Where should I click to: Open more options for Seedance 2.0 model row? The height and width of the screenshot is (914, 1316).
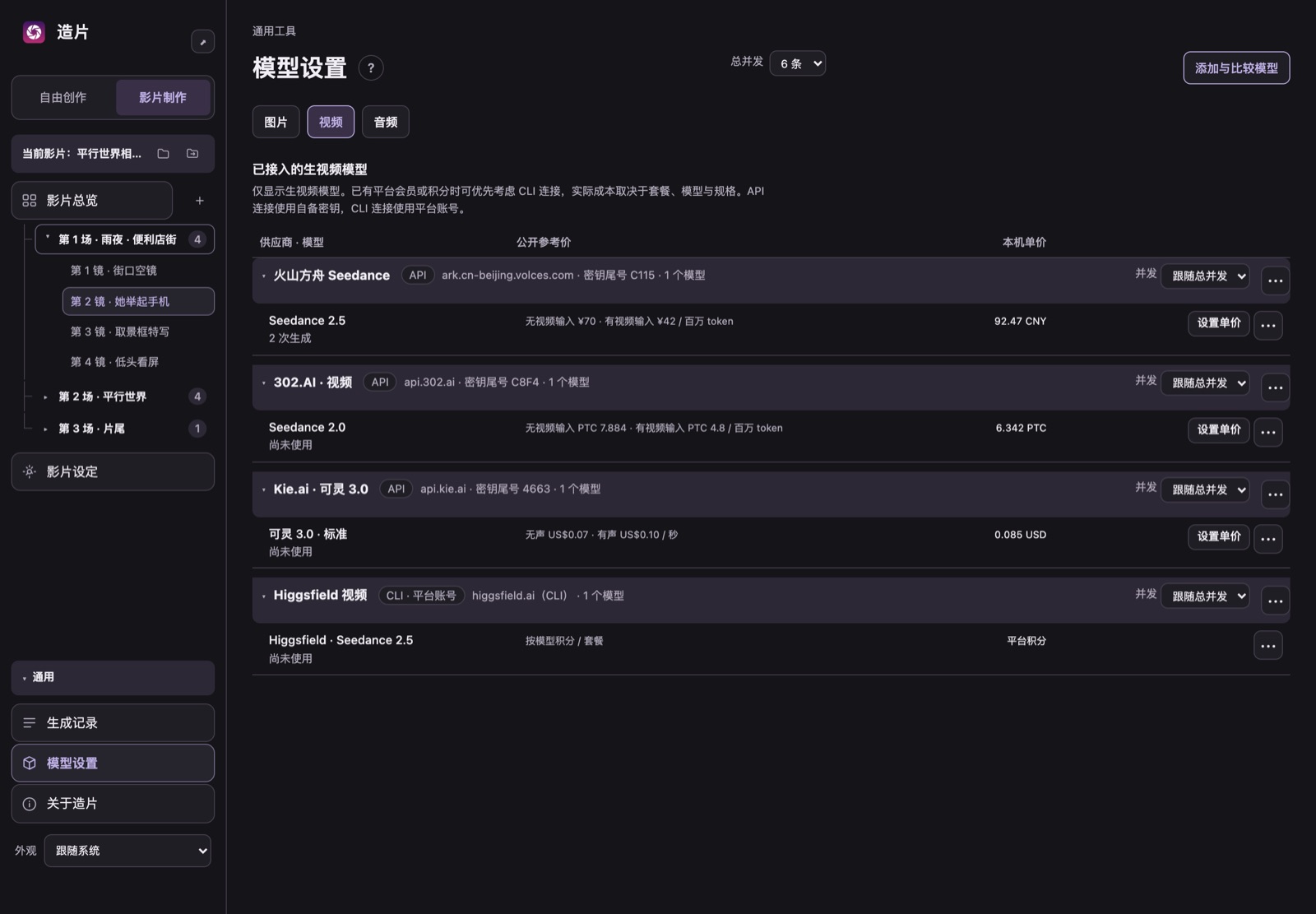[x=1267, y=432]
